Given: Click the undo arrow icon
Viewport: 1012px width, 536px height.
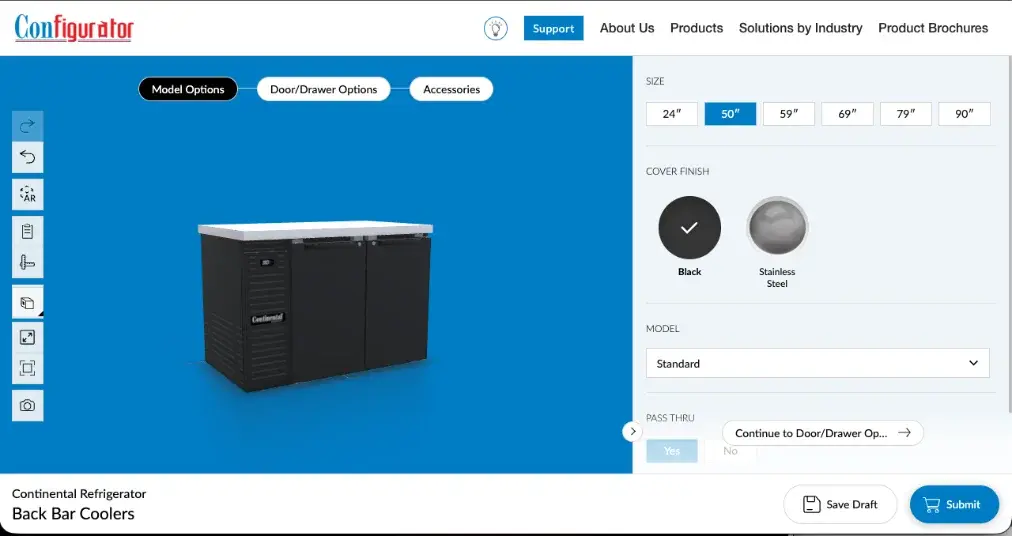Looking at the screenshot, I should 28,157.
